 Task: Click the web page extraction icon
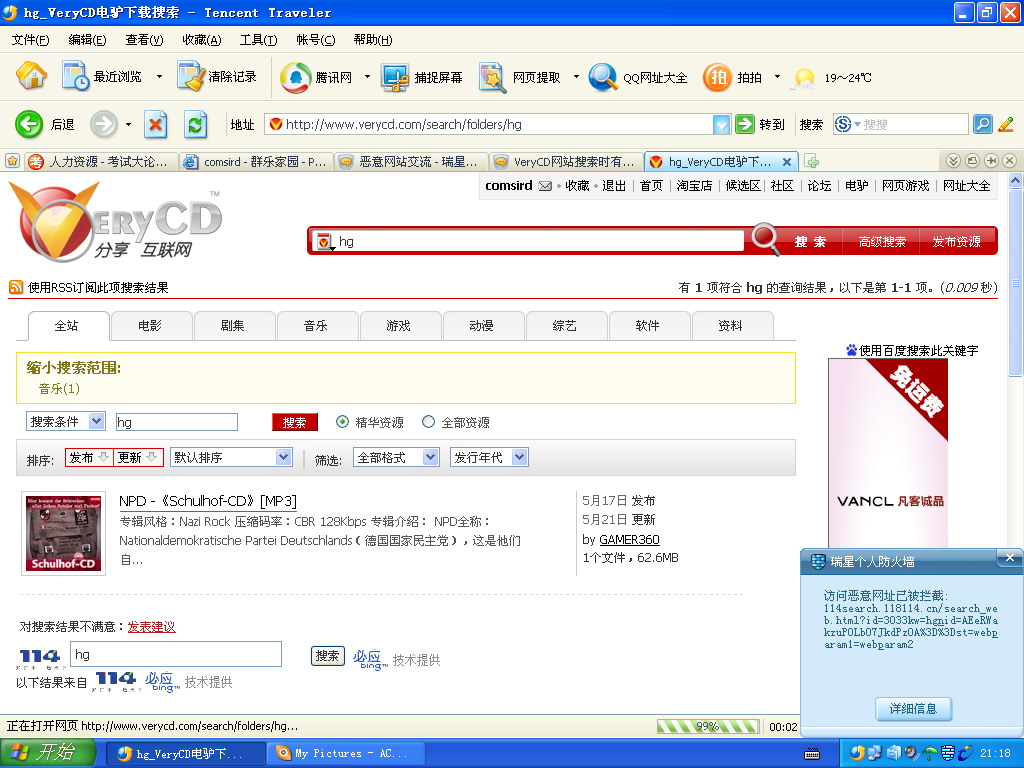pyautogui.click(x=492, y=78)
